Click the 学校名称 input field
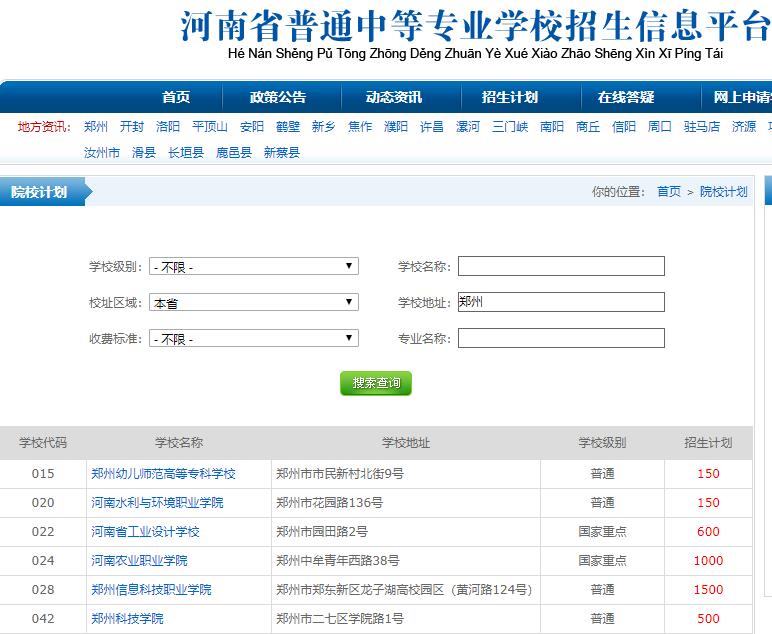The width and height of the screenshot is (772, 634). pos(561,266)
